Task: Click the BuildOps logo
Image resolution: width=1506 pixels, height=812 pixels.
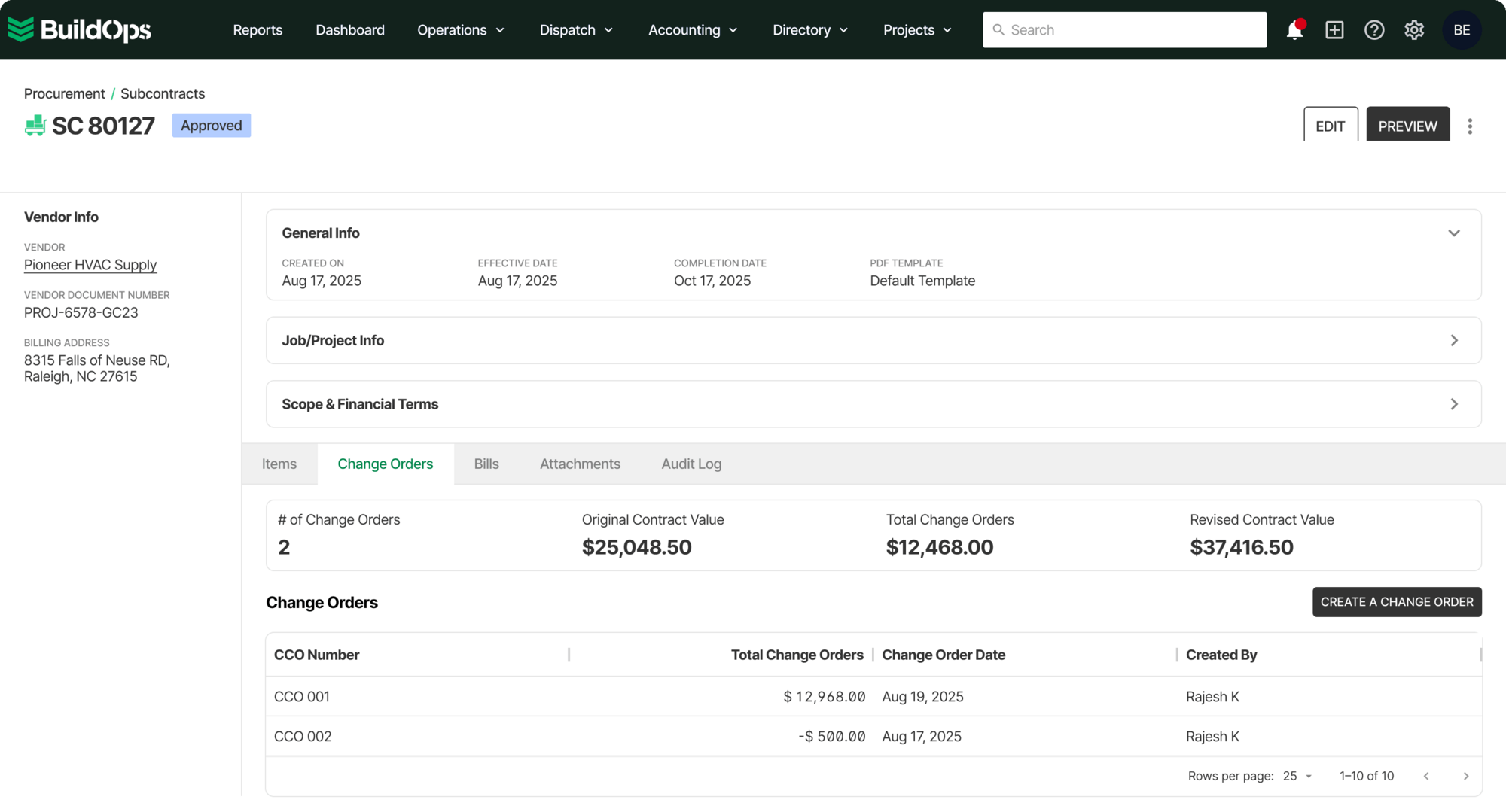Action: 80,30
